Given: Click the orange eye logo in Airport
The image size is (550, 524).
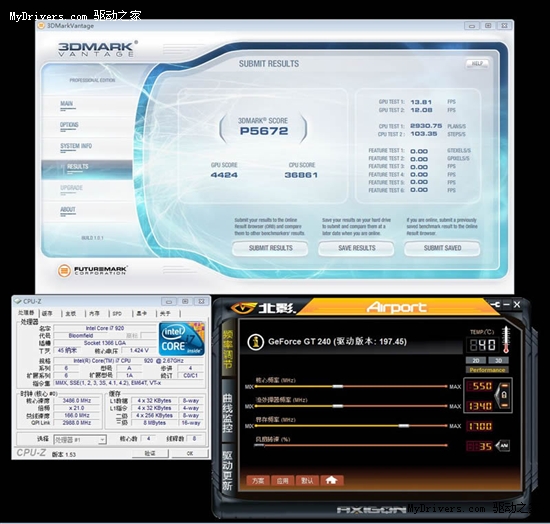Looking at the screenshot, I should pyautogui.click(x=243, y=308).
